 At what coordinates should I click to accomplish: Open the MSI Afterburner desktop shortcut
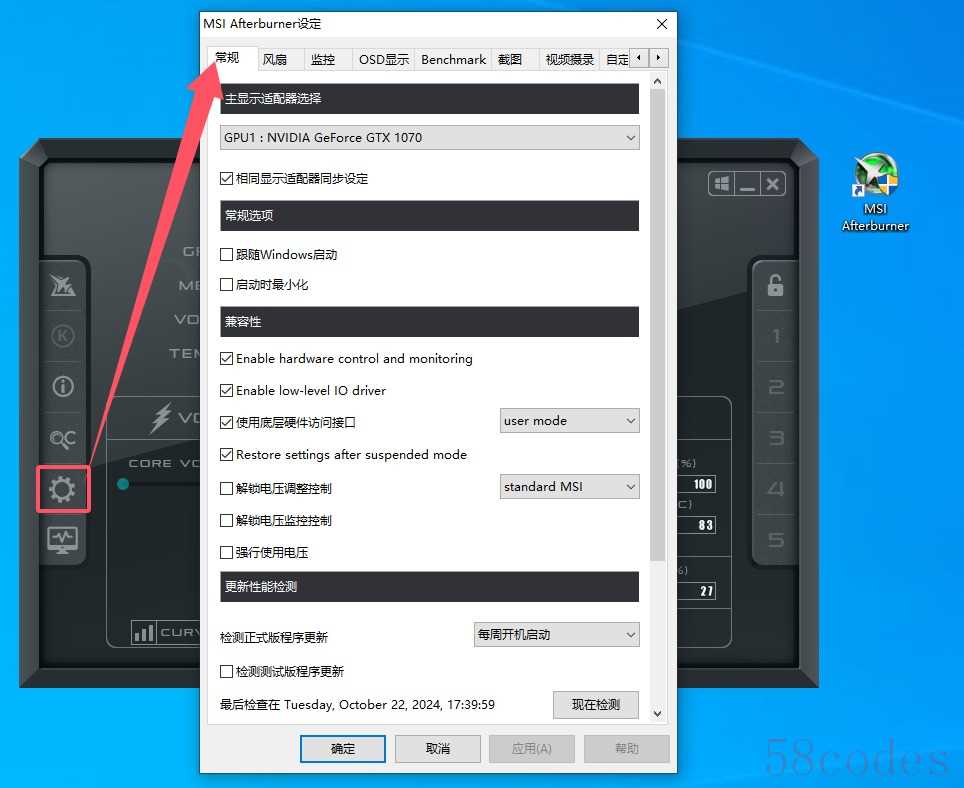coord(875,192)
